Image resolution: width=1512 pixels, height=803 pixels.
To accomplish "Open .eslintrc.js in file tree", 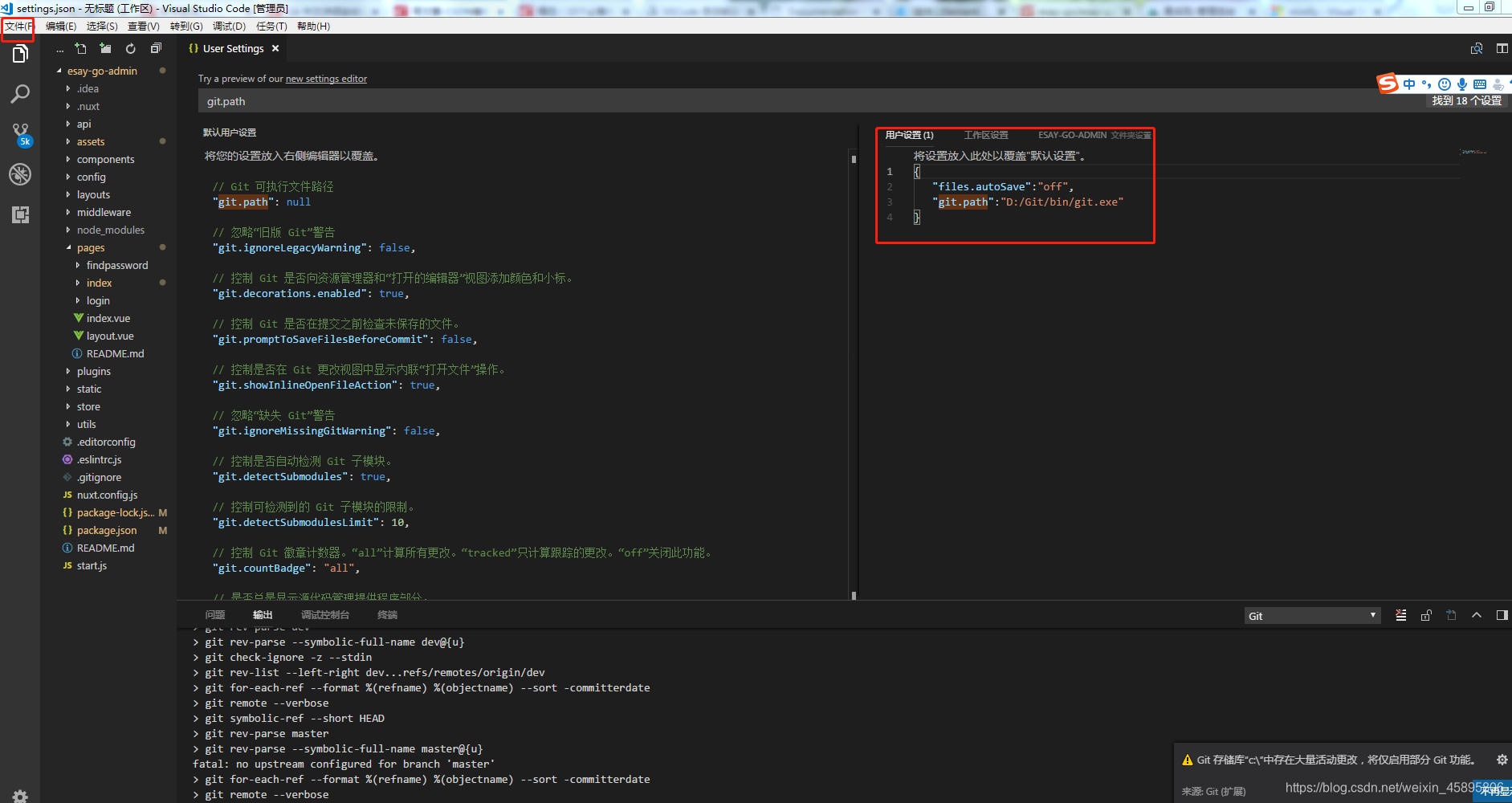I will click(100, 459).
